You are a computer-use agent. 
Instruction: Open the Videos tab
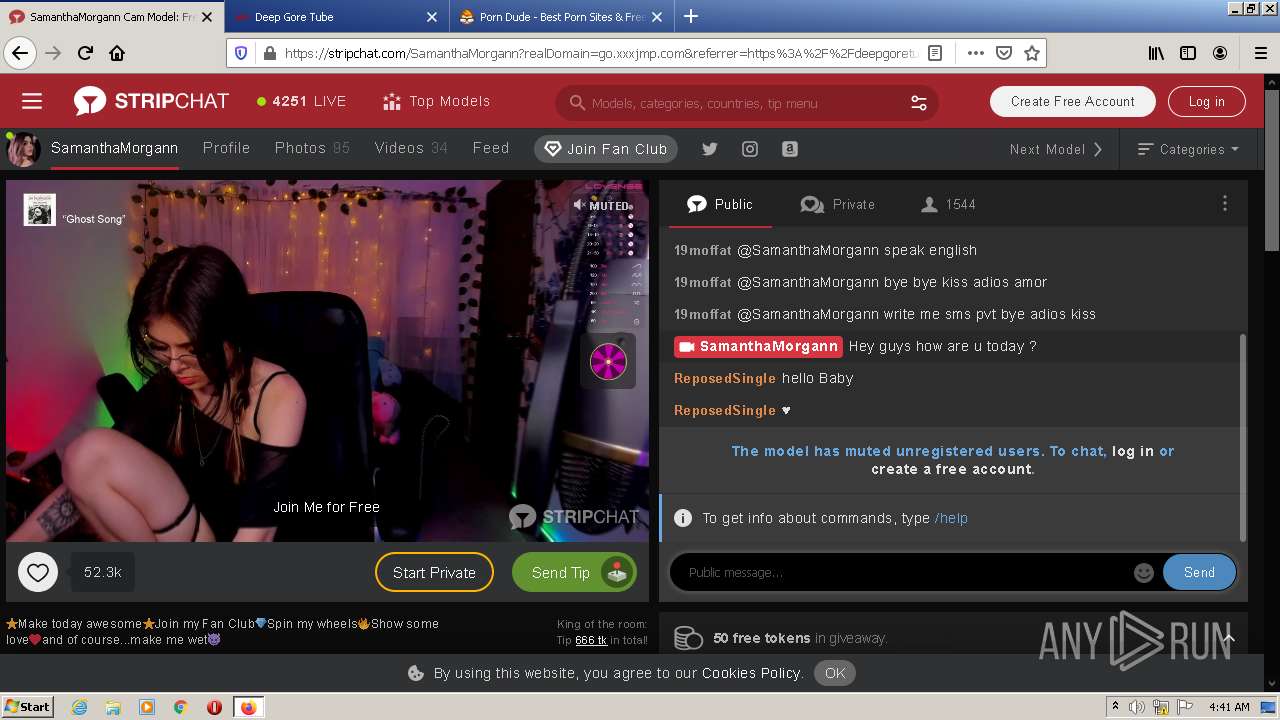pos(411,148)
